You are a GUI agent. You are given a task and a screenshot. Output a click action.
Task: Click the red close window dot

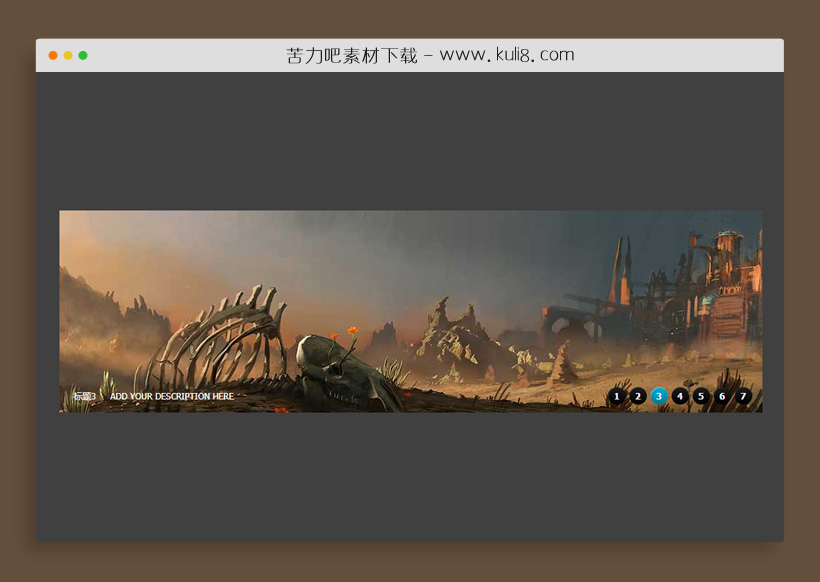pyautogui.click(x=53, y=56)
